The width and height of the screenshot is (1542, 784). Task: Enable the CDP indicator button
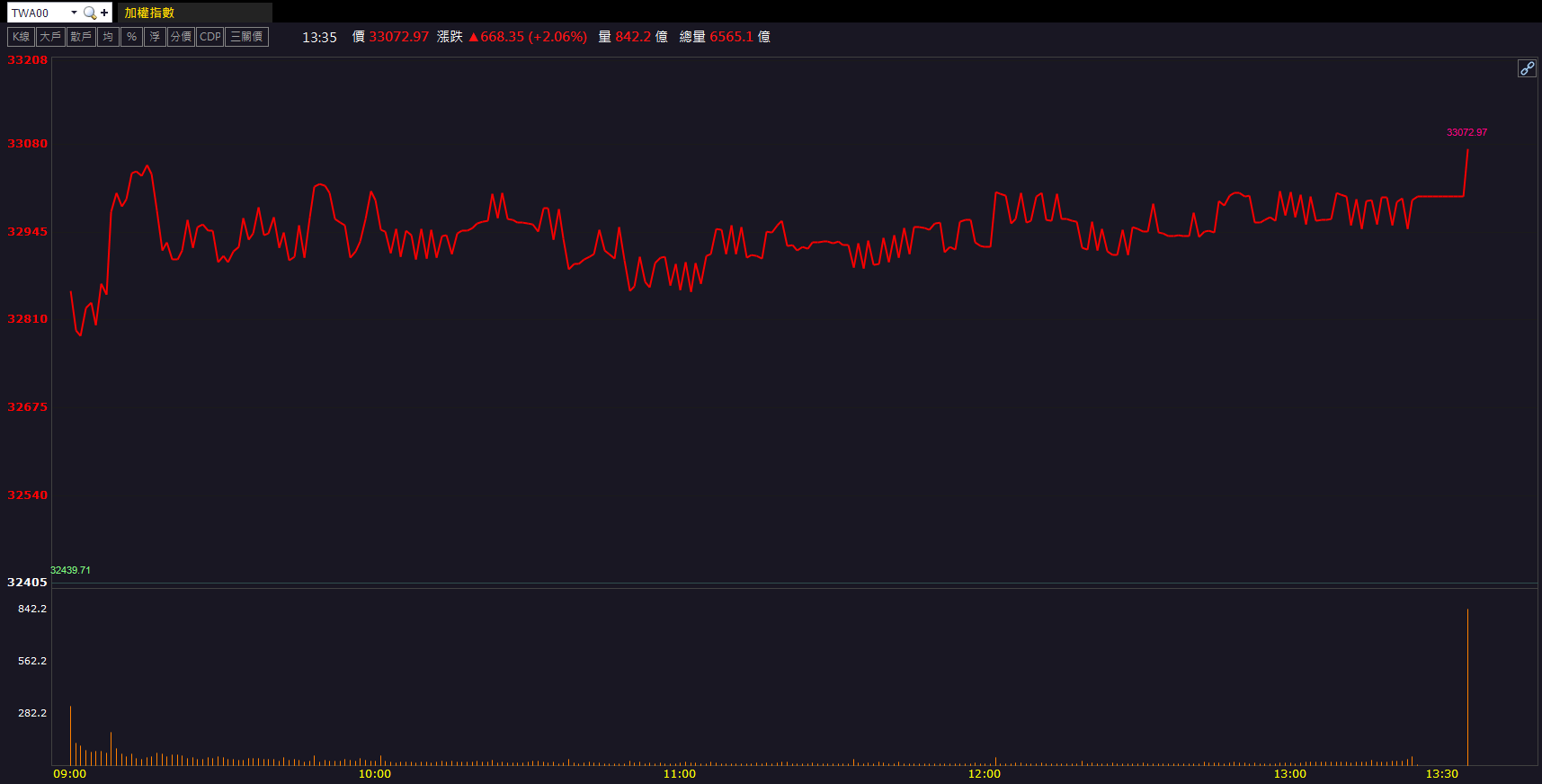click(209, 37)
